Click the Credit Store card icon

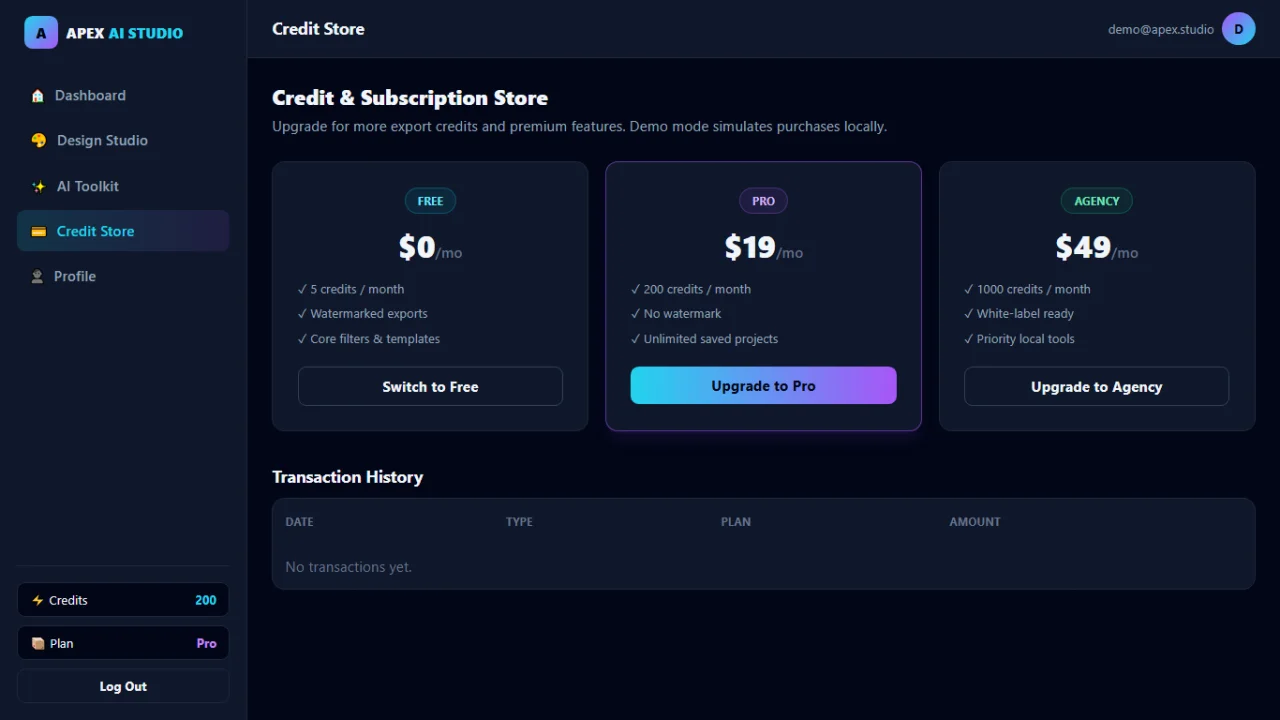[x=39, y=231]
